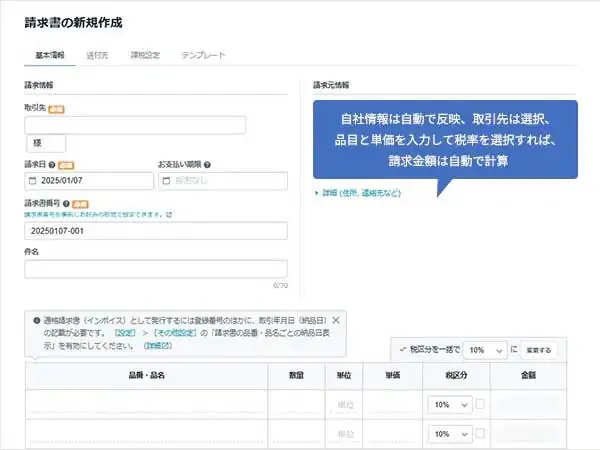Image resolution: width=600 pixels, height=450 pixels.
Task: Click the 税区分 column header
Action: click(x=456, y=375)
